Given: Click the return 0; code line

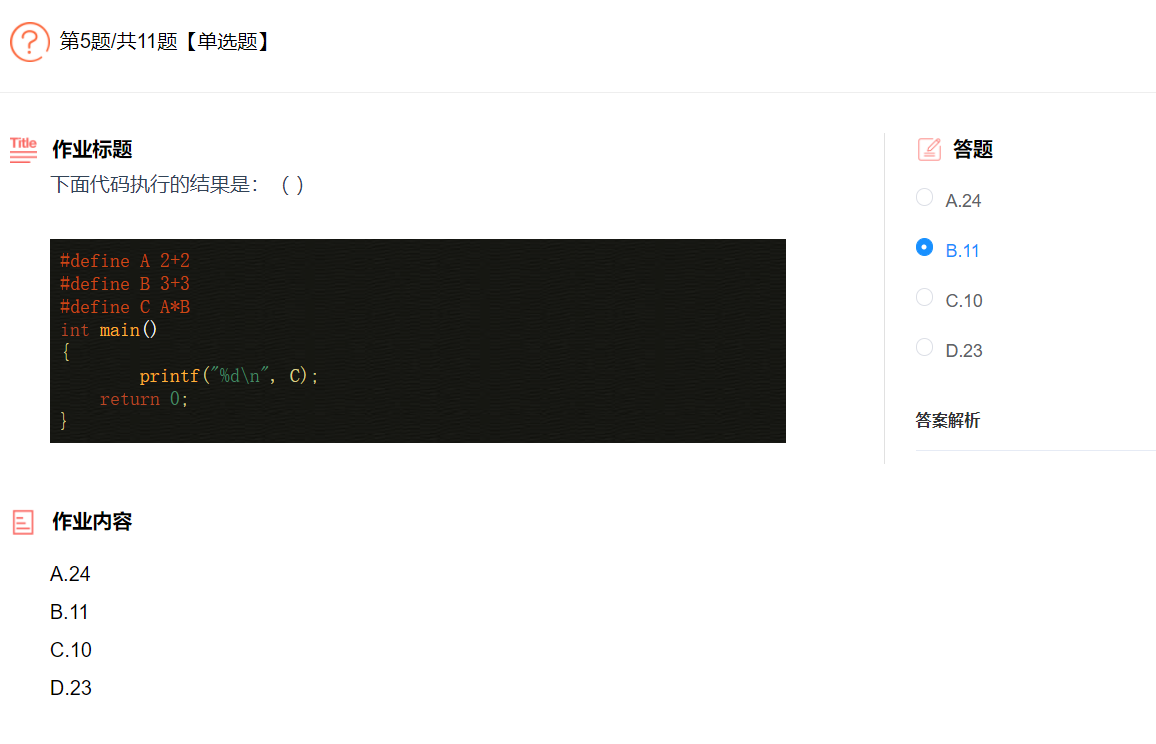Looking at the screenshot, I should point(144,399).
